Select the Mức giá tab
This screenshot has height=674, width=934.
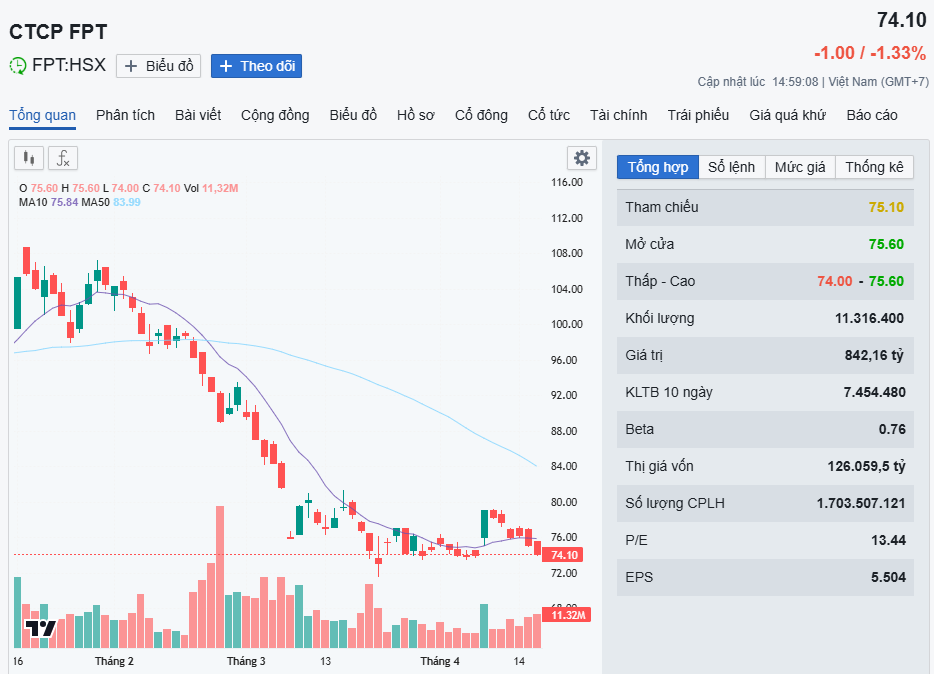click(x=800, y=167)
